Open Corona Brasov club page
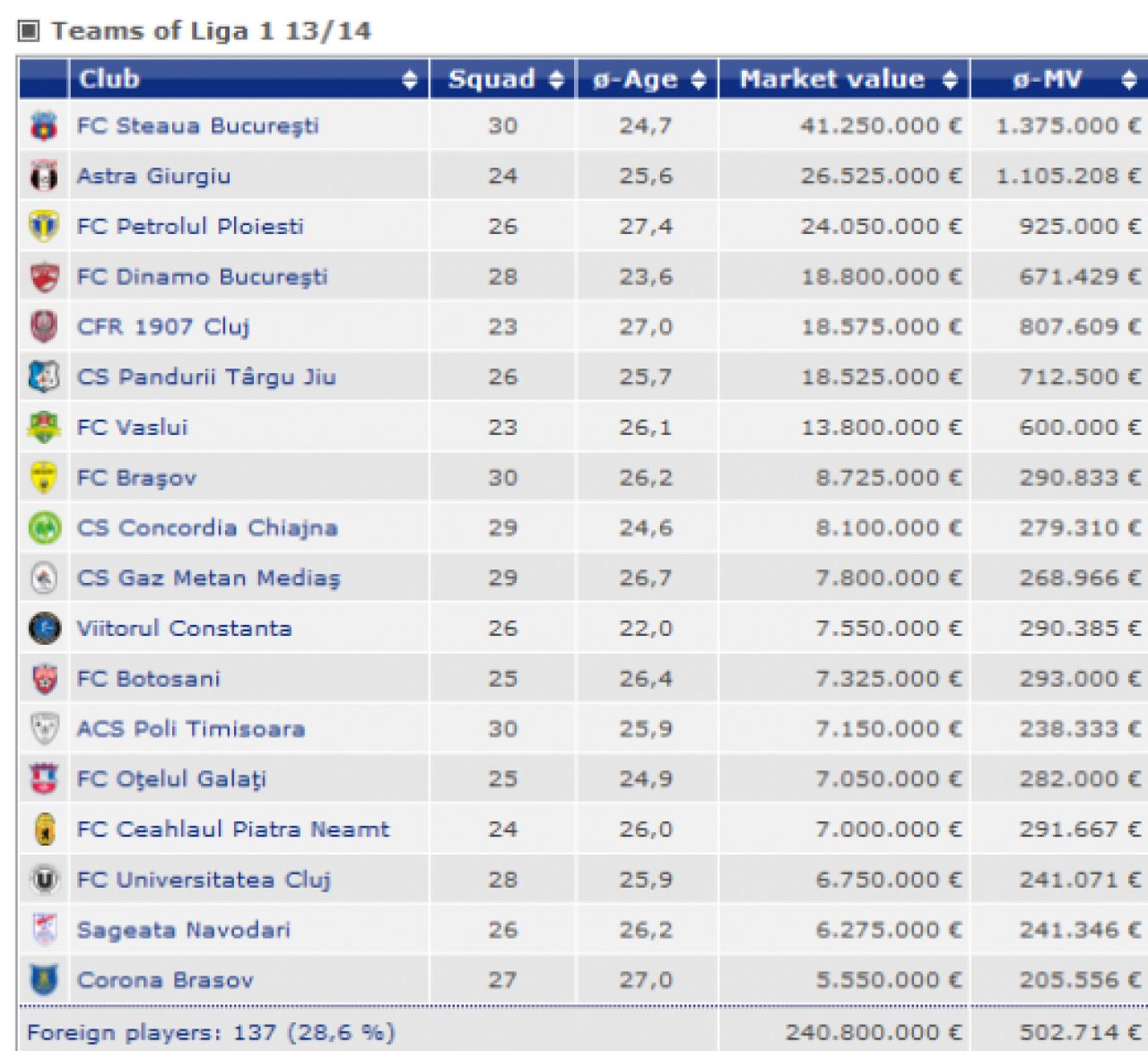The width and height of the screenshot is (1148, 1051). (x=166, y=979)
